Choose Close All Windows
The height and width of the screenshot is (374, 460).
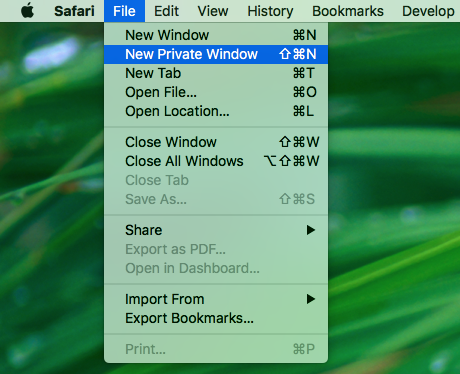(216, 161)
